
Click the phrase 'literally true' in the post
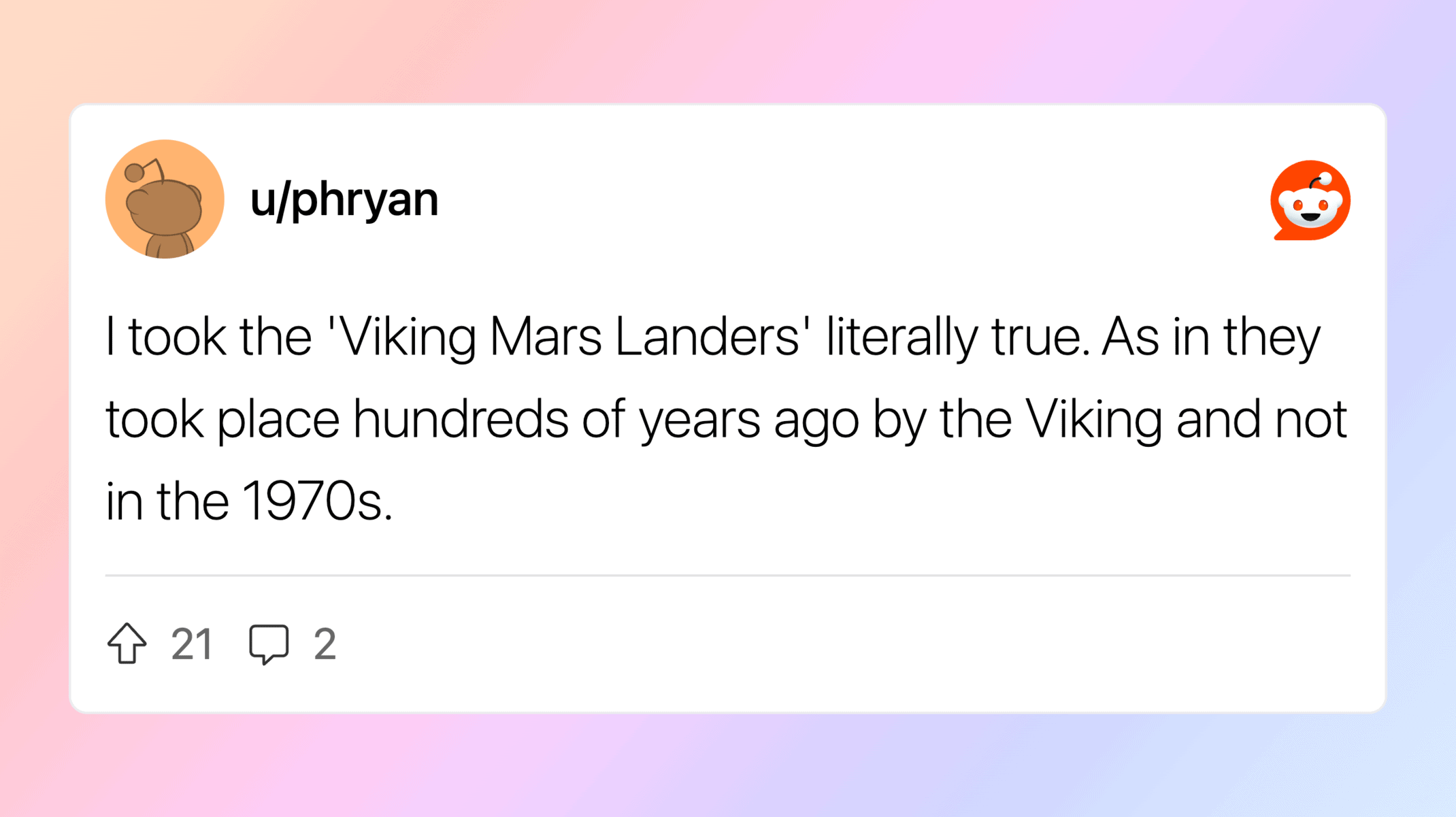953,337
